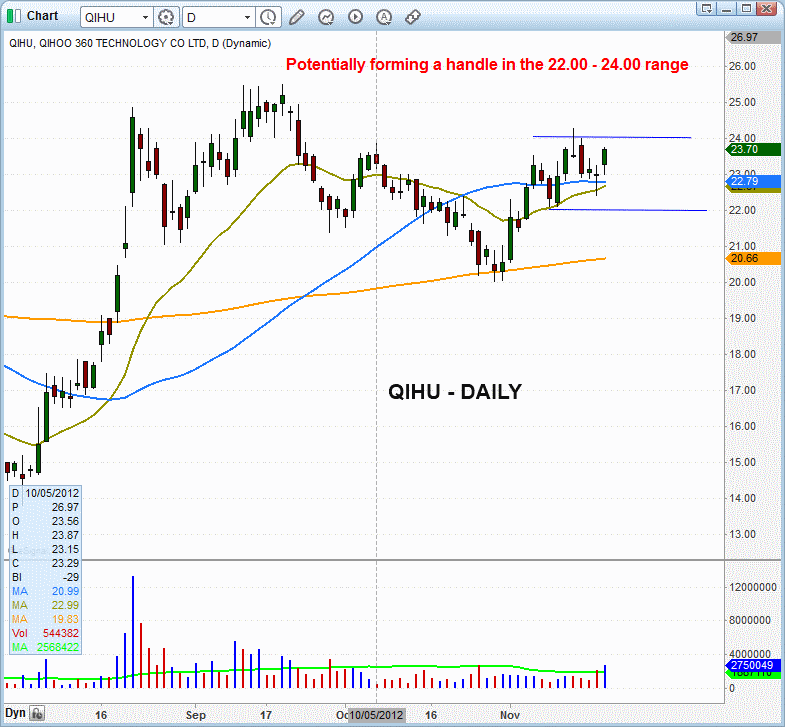Click the 12000000 volume axis label
This screenshot has height=727, width=785.
753,587
